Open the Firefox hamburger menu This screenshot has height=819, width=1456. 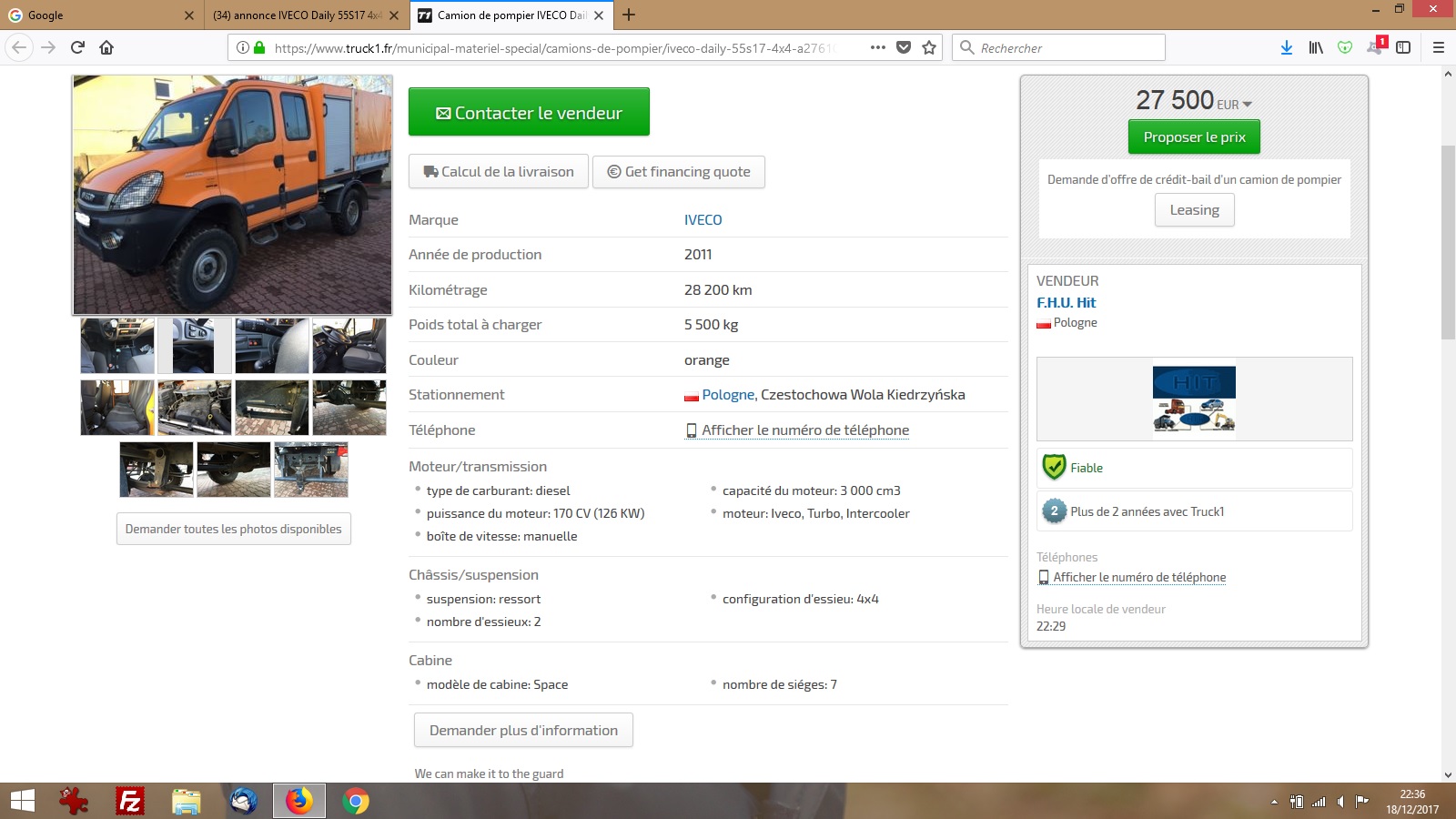click(1439, 47)
